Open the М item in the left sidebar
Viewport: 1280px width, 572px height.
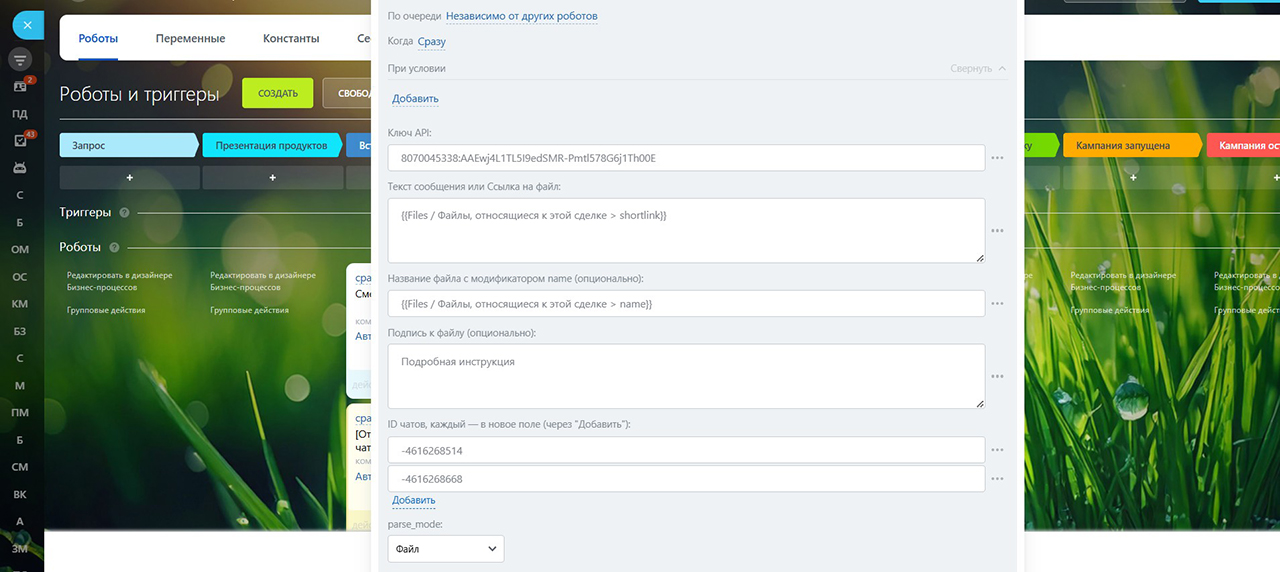19,386
